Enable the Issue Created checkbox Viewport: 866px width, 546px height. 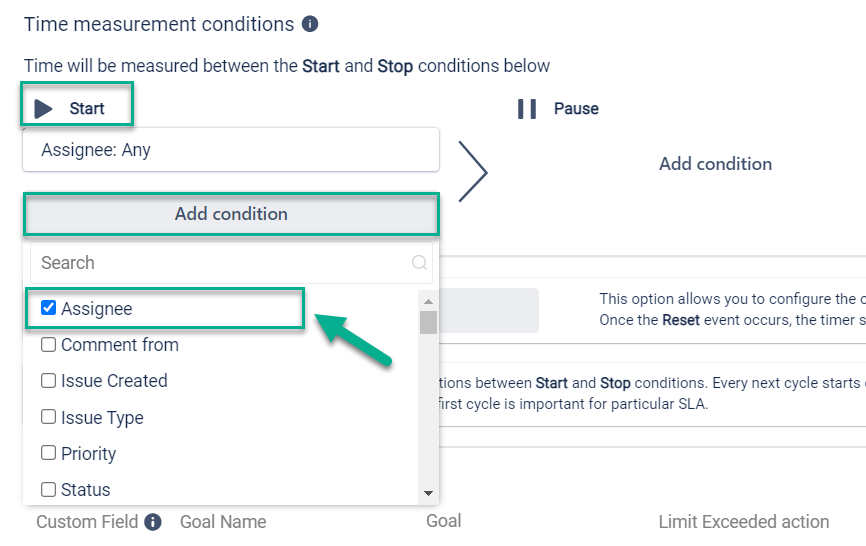coord(48,381)
